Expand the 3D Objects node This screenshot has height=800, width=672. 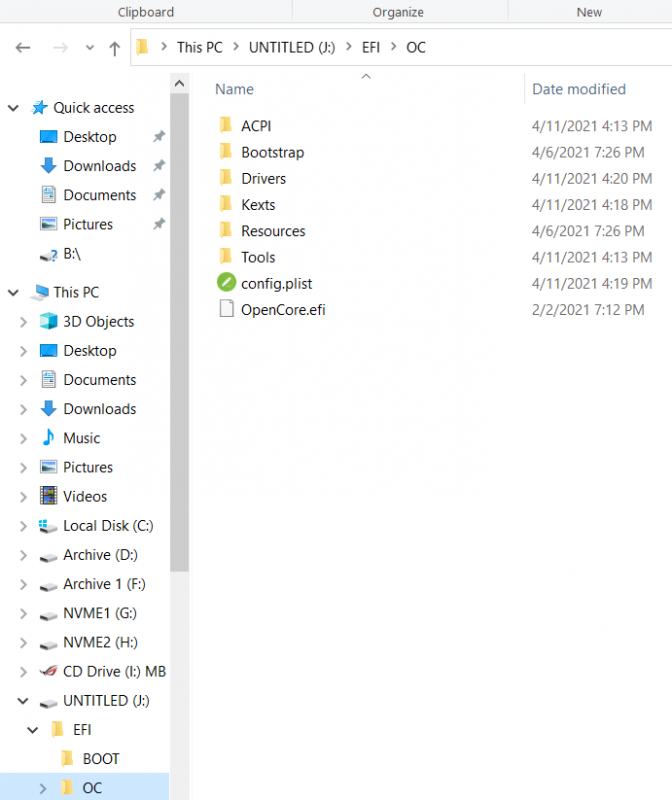click(x=23, y=322)
